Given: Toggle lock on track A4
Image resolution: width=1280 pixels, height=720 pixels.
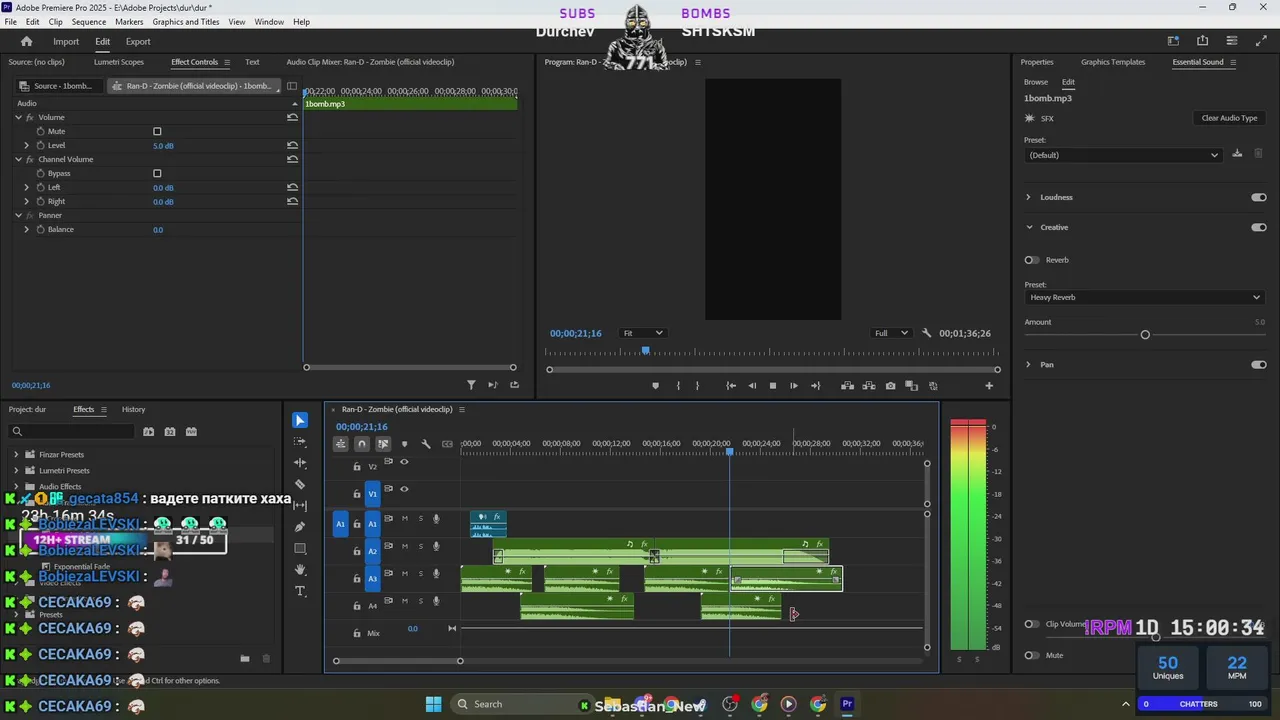Looking at the screenshot, I should [357, 606].
